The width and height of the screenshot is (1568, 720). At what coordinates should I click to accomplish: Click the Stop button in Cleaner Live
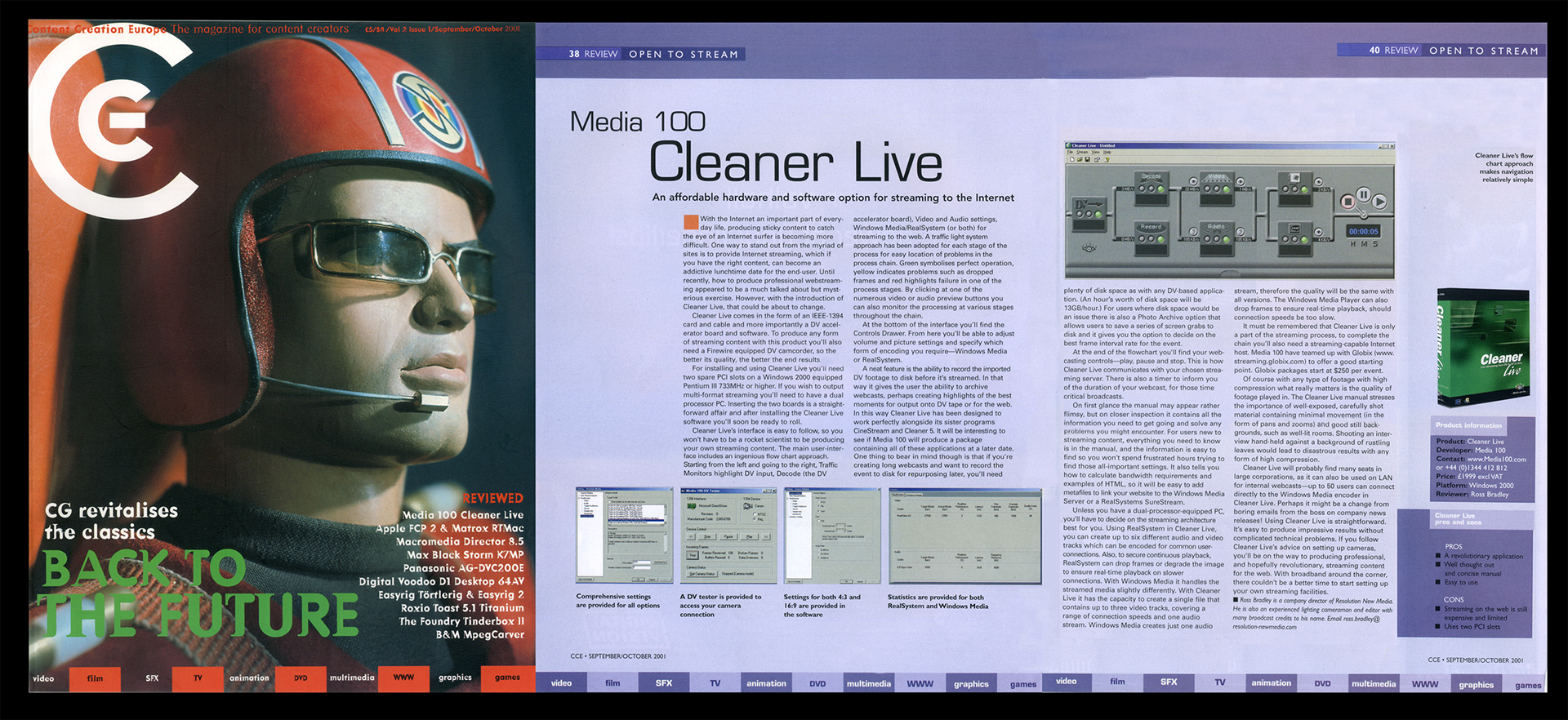[x=1347, y=201]
